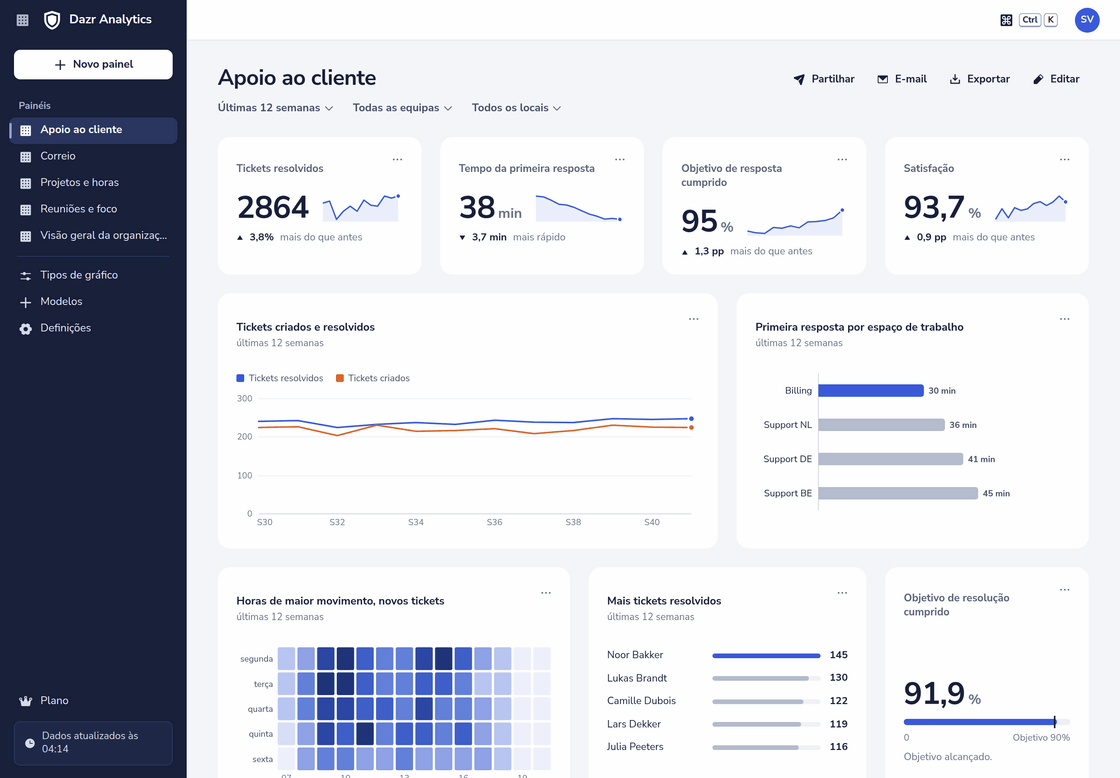Click the Satisfação sparkline chart

1031,207
